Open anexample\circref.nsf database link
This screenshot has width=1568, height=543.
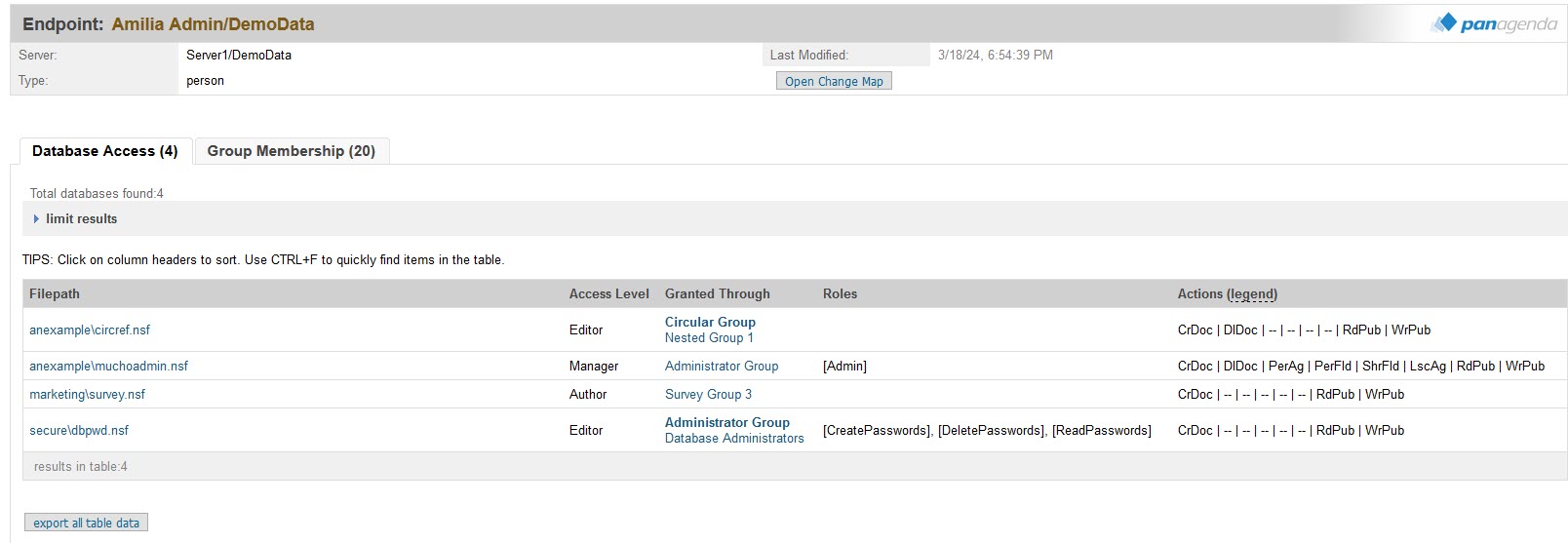click(90, 330)
